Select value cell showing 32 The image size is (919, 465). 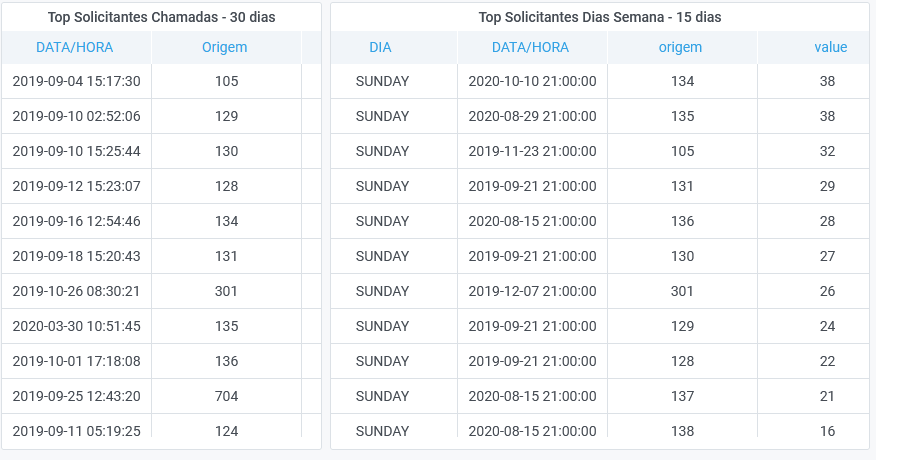pos(827,151)
